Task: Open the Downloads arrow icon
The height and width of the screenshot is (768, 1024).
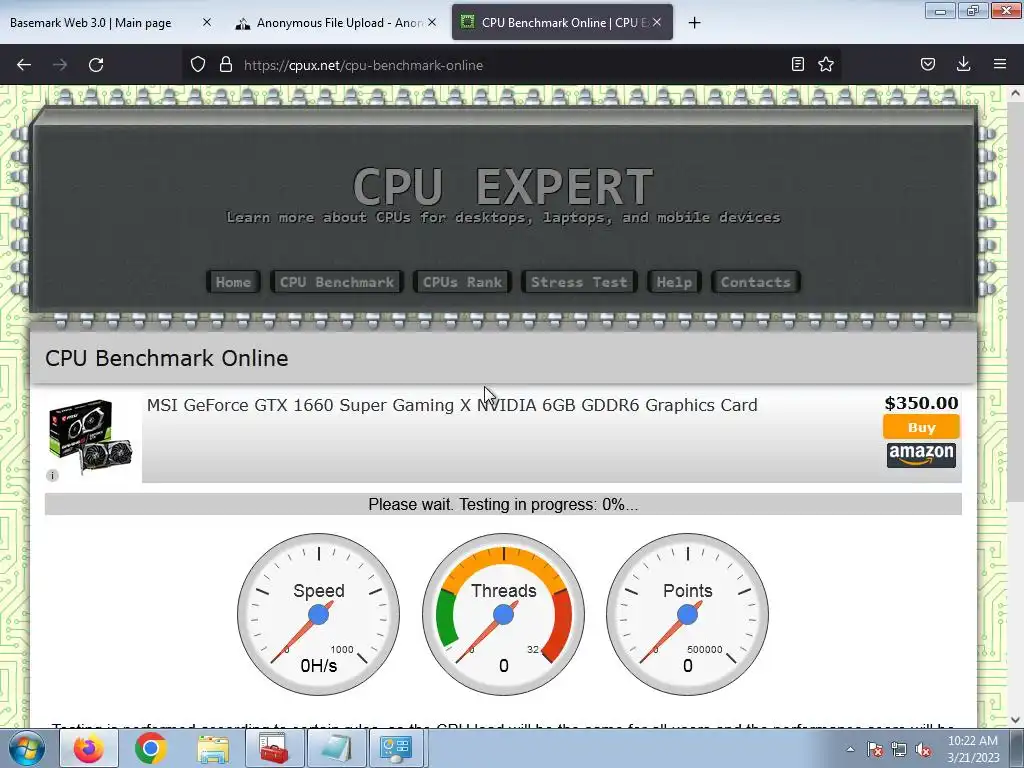Action: pos(963,64)
